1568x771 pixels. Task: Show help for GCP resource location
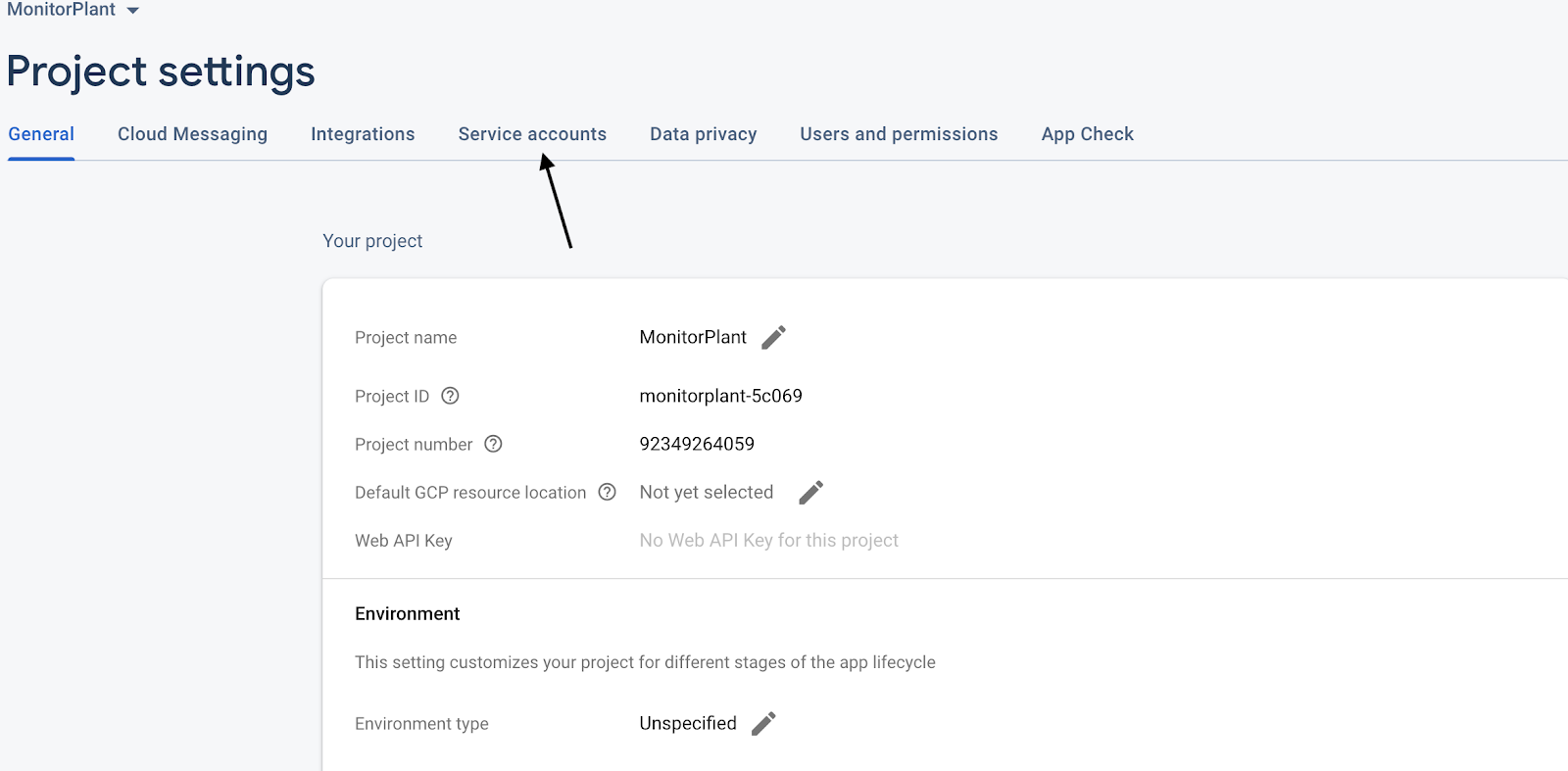(x=608, y=492)
